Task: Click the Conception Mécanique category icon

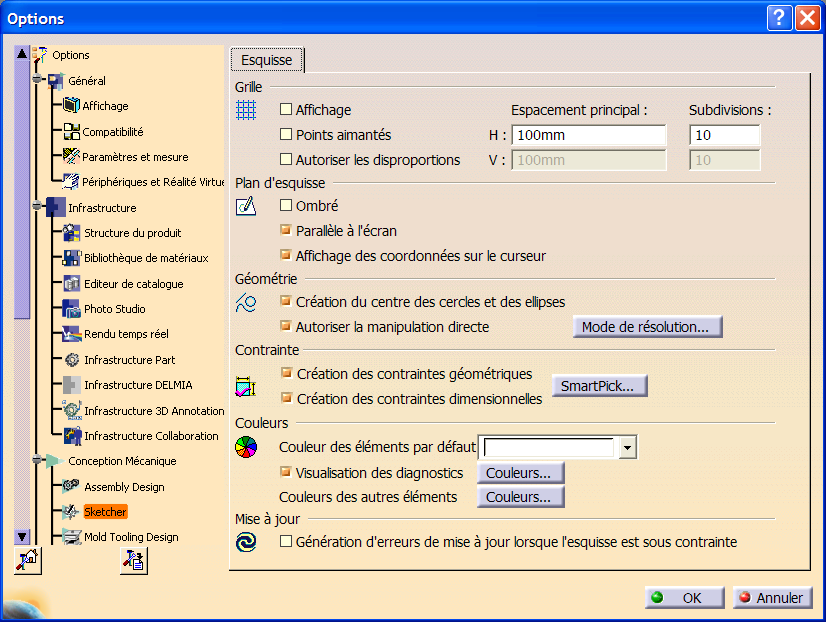Action: tap(55, 461)
